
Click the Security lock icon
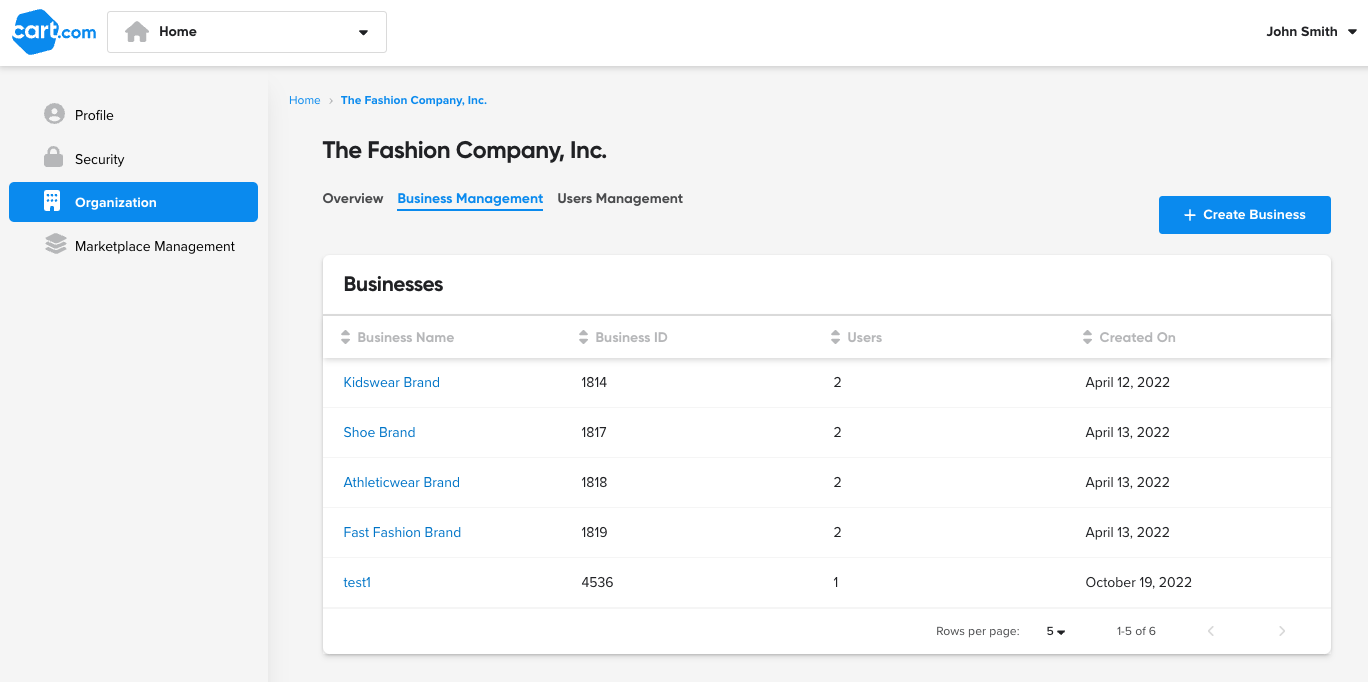(53, 158)
